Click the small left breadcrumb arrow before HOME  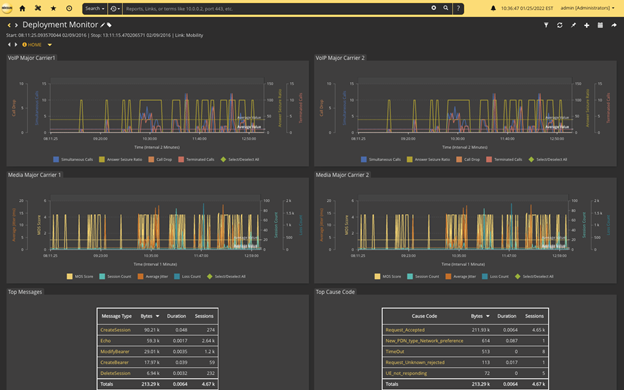click(x=9, y=45)
